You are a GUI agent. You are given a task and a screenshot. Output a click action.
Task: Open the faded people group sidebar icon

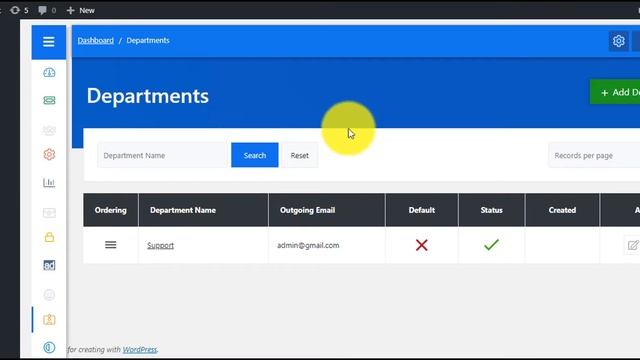pos(49,130)
